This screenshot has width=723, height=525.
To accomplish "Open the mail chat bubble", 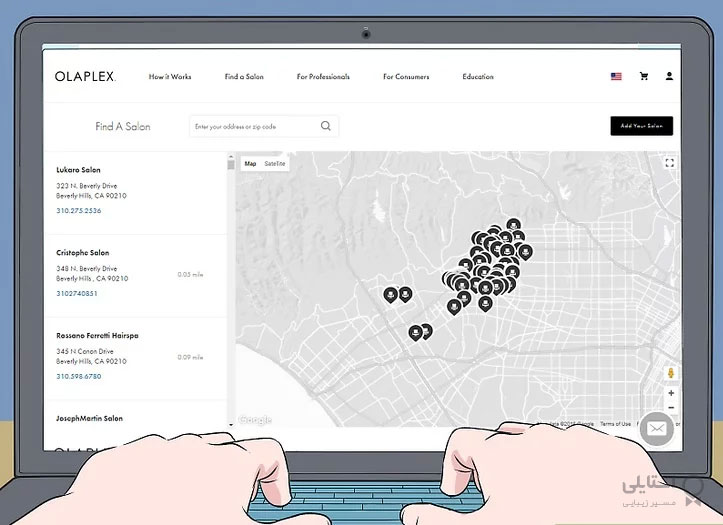I will (x=657, y=429).
